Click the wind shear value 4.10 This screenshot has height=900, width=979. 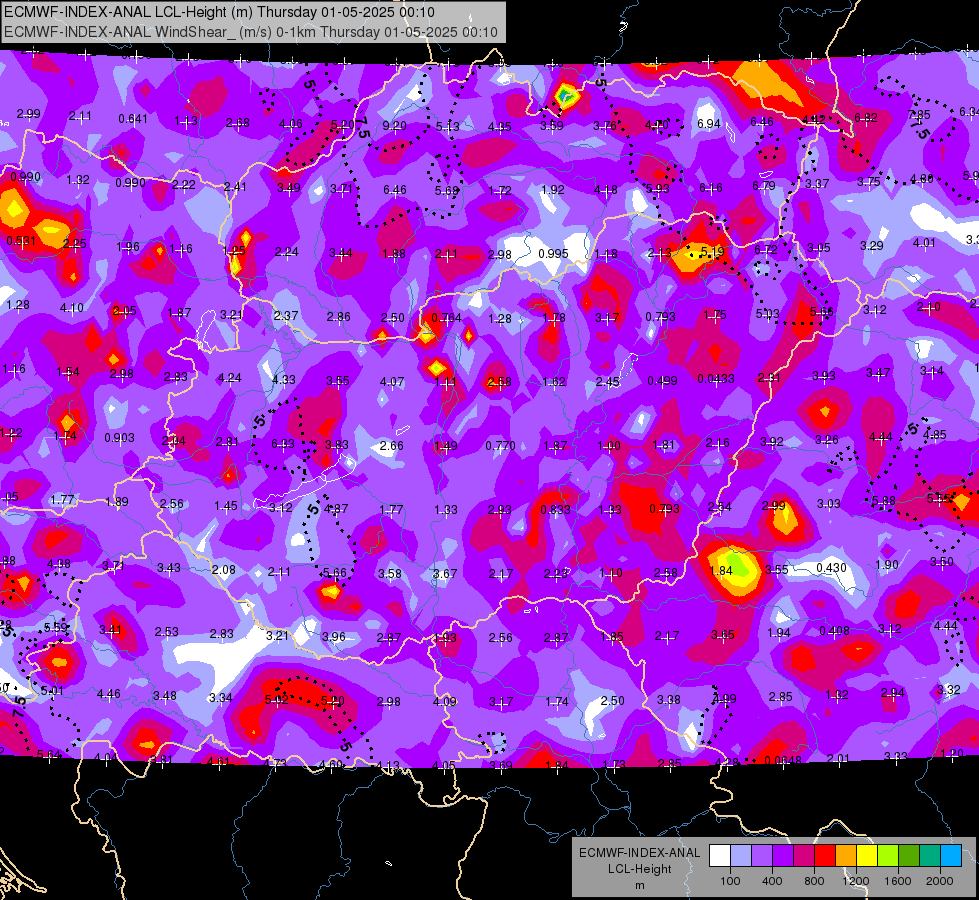pyautogui.click(x=72, y=308)
